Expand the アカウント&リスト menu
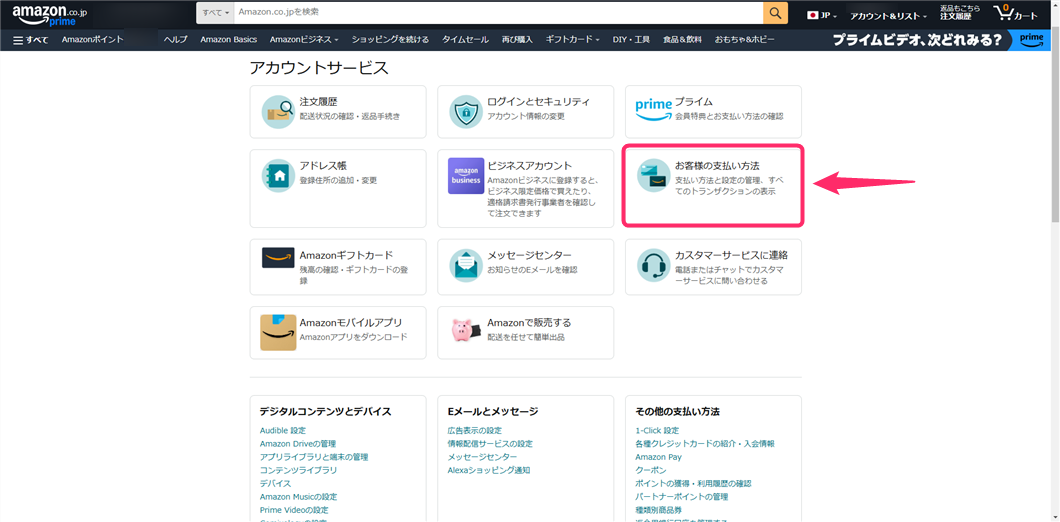Viewport: 1060px width, 522px height. pyautogui.click(x=889, y=16)
